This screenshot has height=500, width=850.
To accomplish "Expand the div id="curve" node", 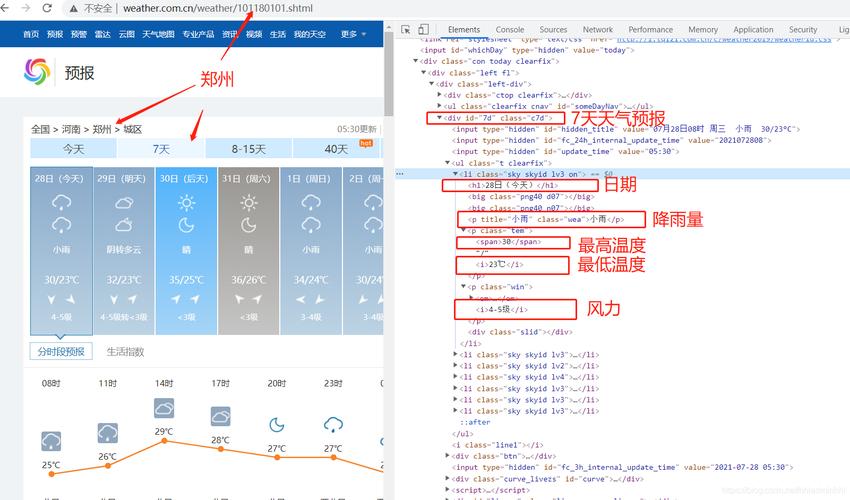I will click(447, 478).
